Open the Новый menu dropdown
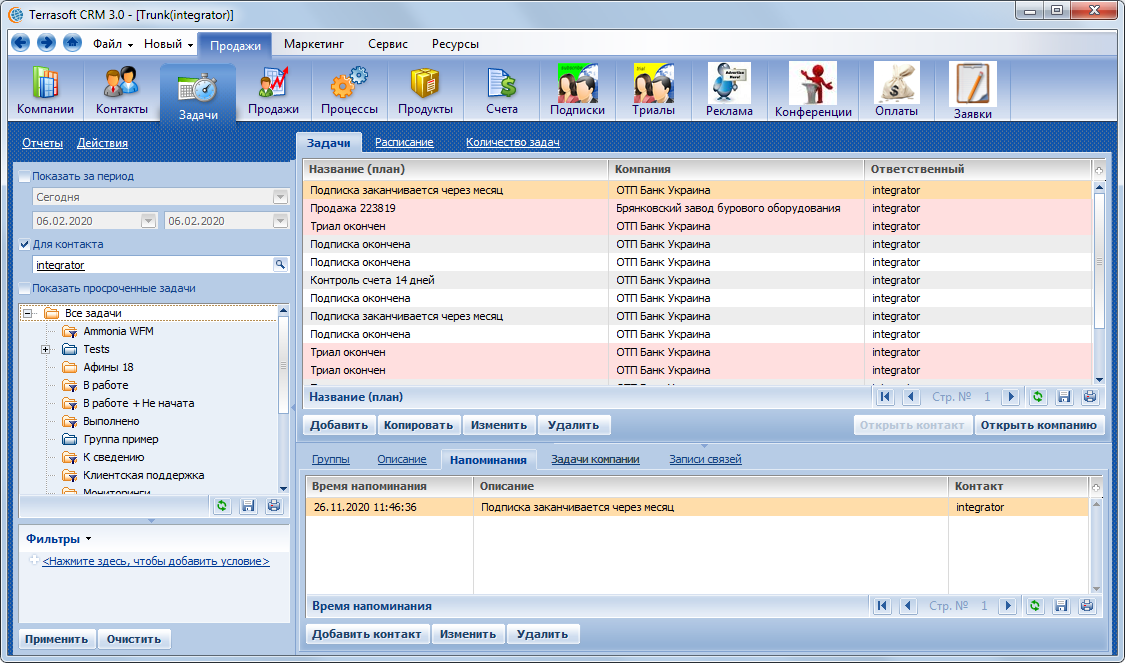The width and height of the screenshot is (1125, 663). [x=169, y=44]
